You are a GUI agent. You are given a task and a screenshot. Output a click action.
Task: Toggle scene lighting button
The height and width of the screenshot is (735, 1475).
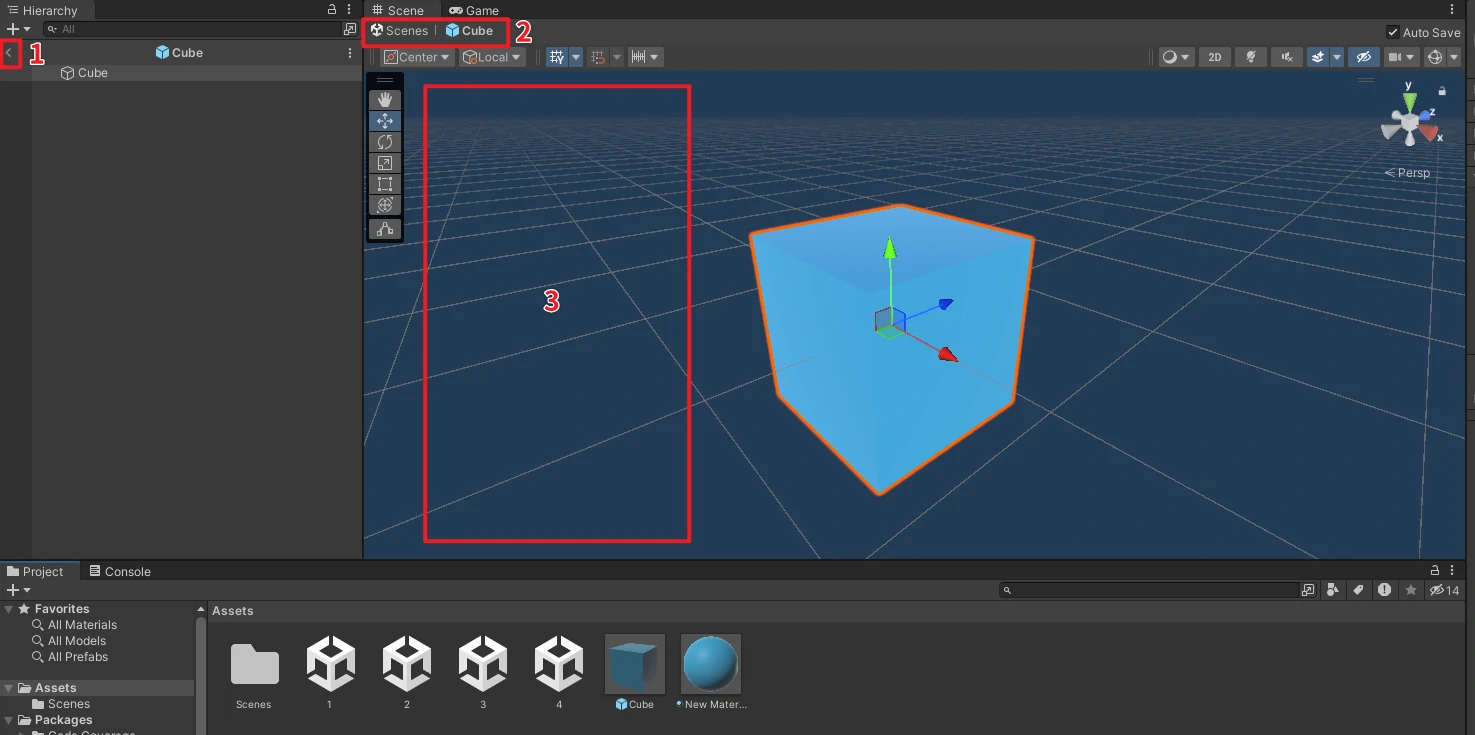pyautogui.click(x=1250, y=57)
